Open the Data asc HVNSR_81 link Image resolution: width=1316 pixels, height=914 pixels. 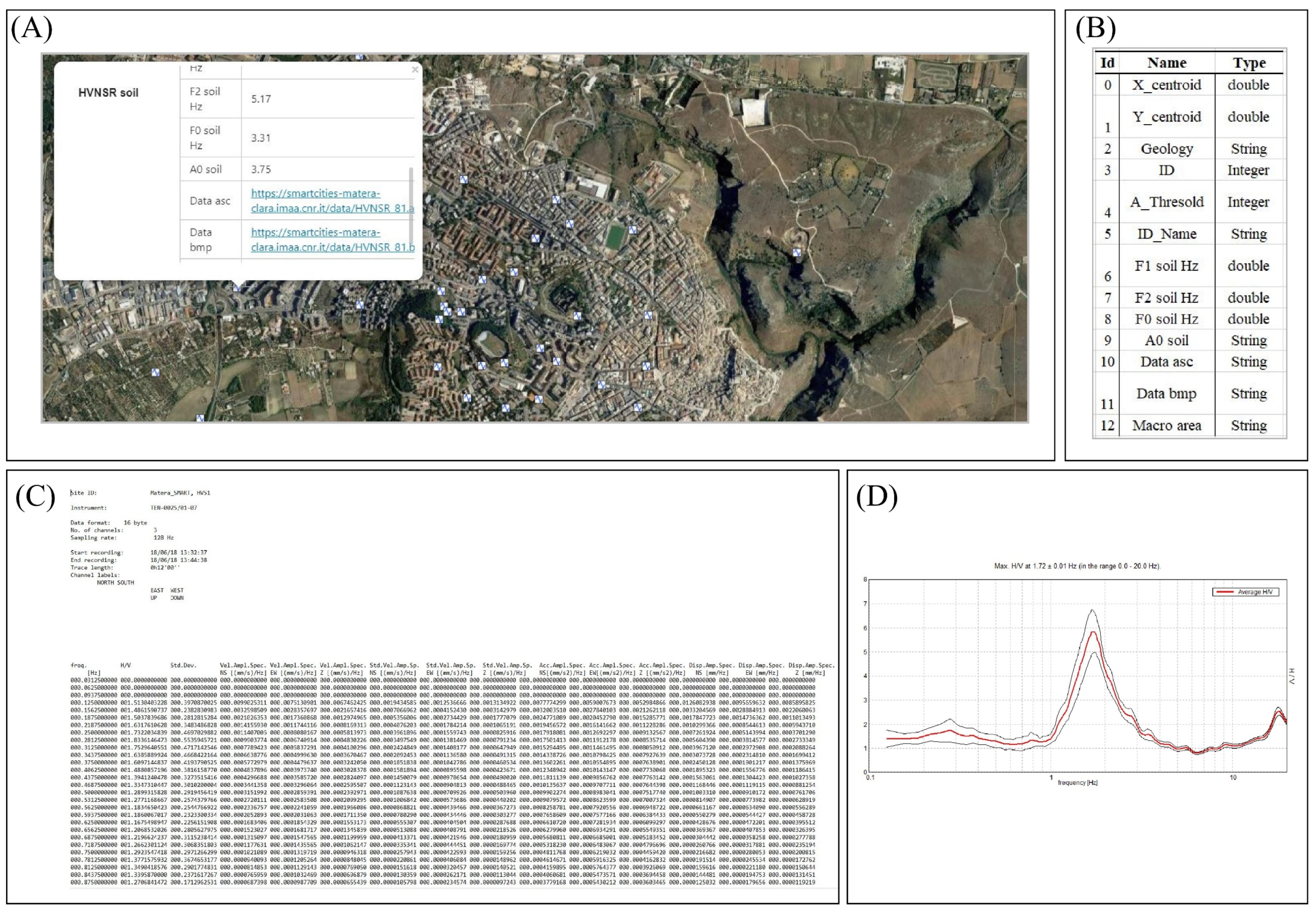(x=332, y=201)
